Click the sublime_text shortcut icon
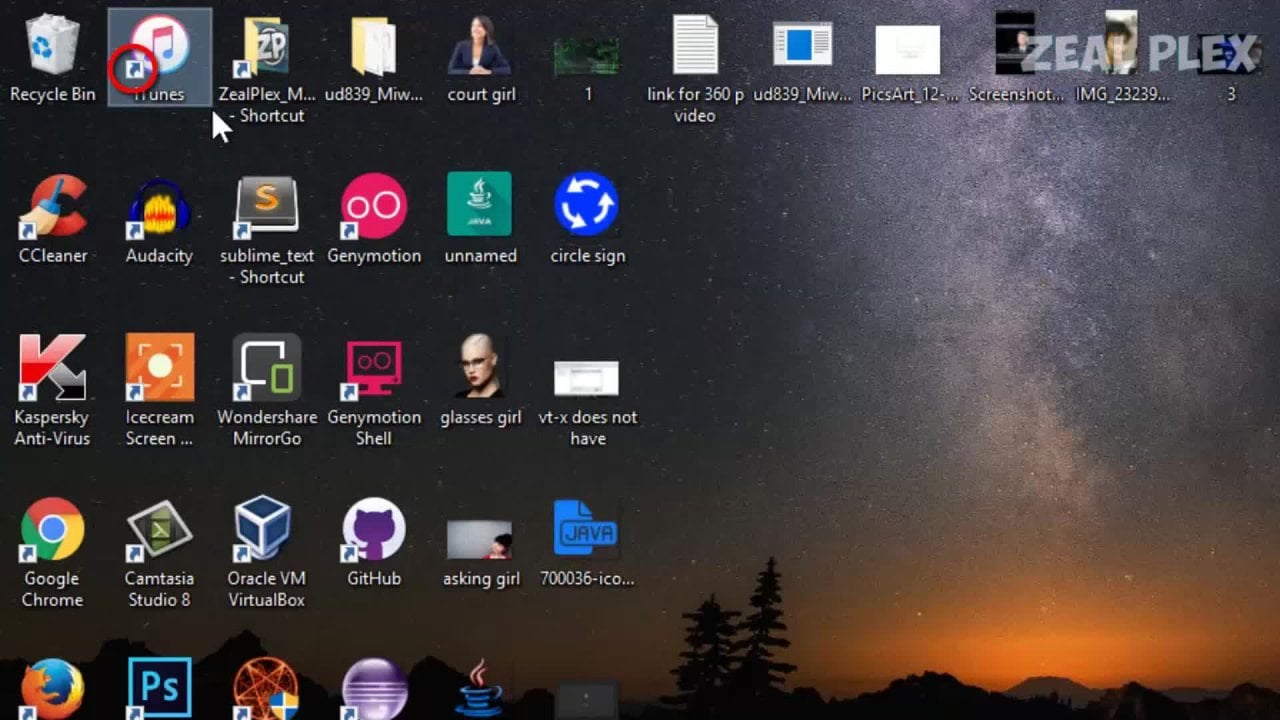Image resolution: width=1280 pixels, height=720 pixels. pyautogui.click(x=266, y=206)
